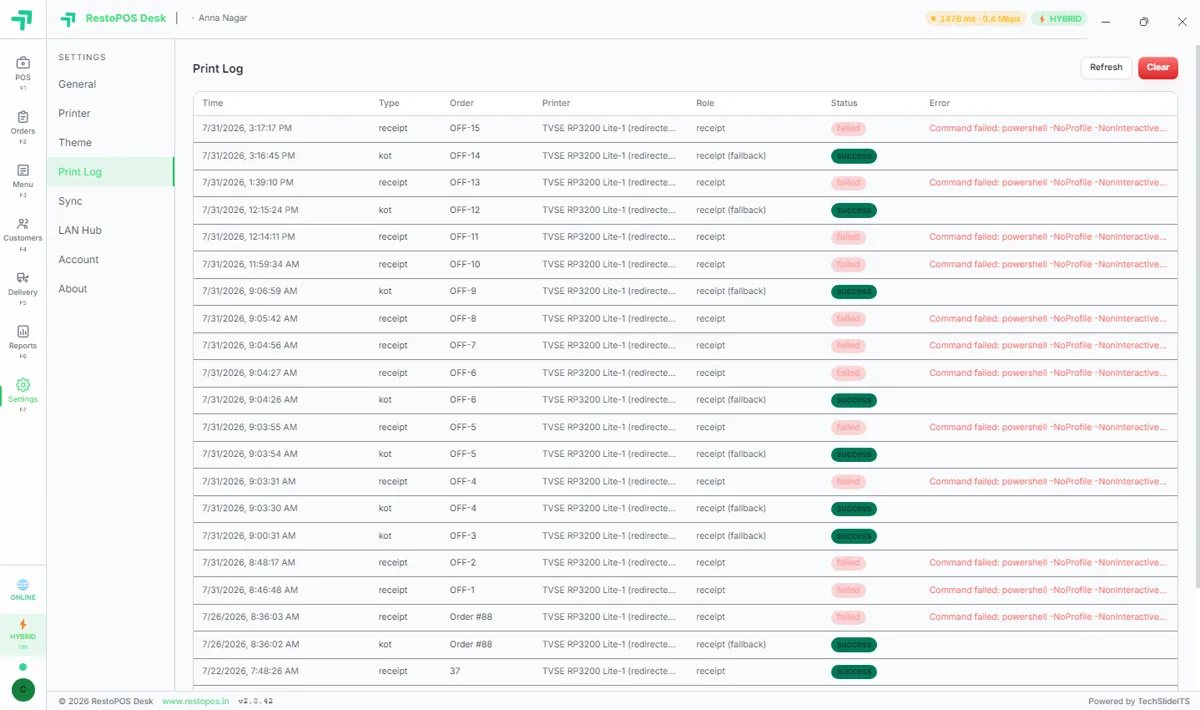Select order cell OFF-3
This screenshot has width=1200, height=710.
(463, 535)
